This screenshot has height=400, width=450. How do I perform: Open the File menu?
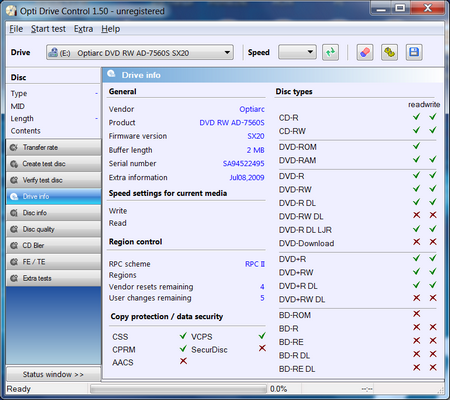pyautogui.click(x=16, y=29)
